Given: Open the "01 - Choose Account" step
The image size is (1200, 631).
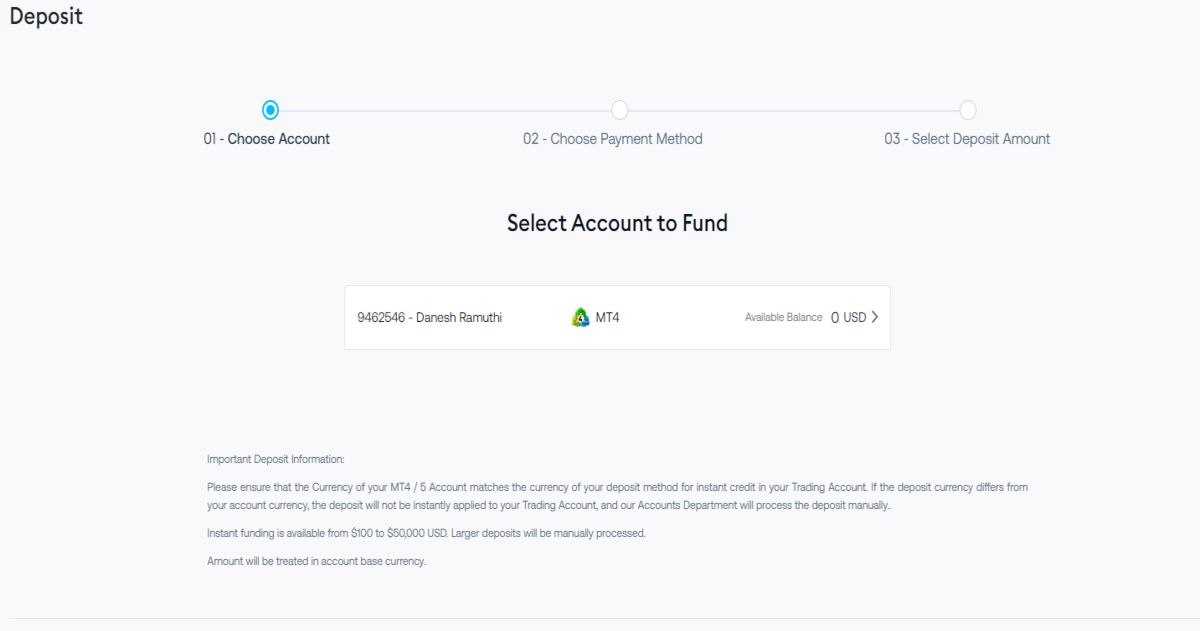Looking at the screenshot, I should [x=267, y=139].
